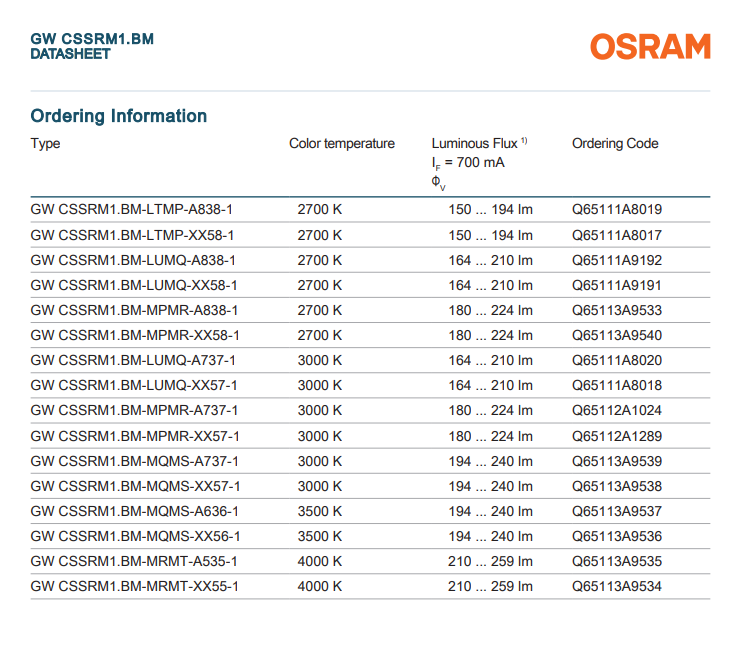Click ordering code Q65112A1289
This screenshot has width=752, height=663.
point(617,436)
